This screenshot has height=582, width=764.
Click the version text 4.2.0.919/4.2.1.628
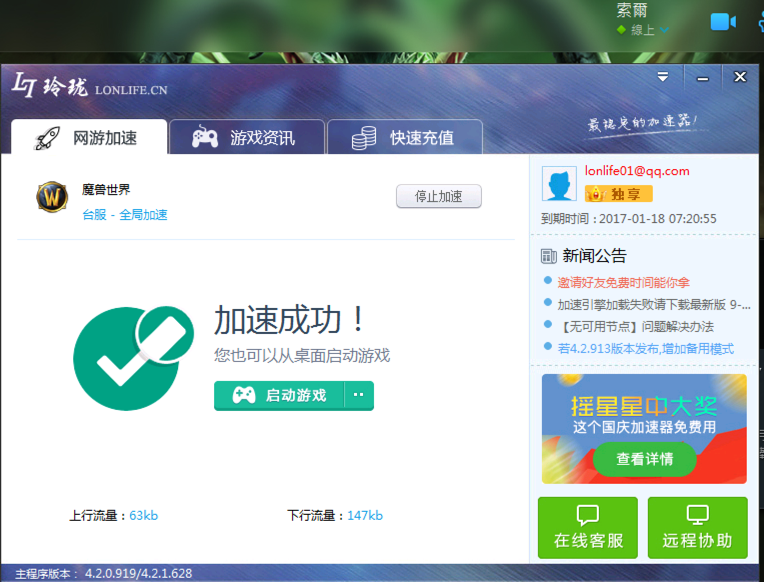coord(138,573)
